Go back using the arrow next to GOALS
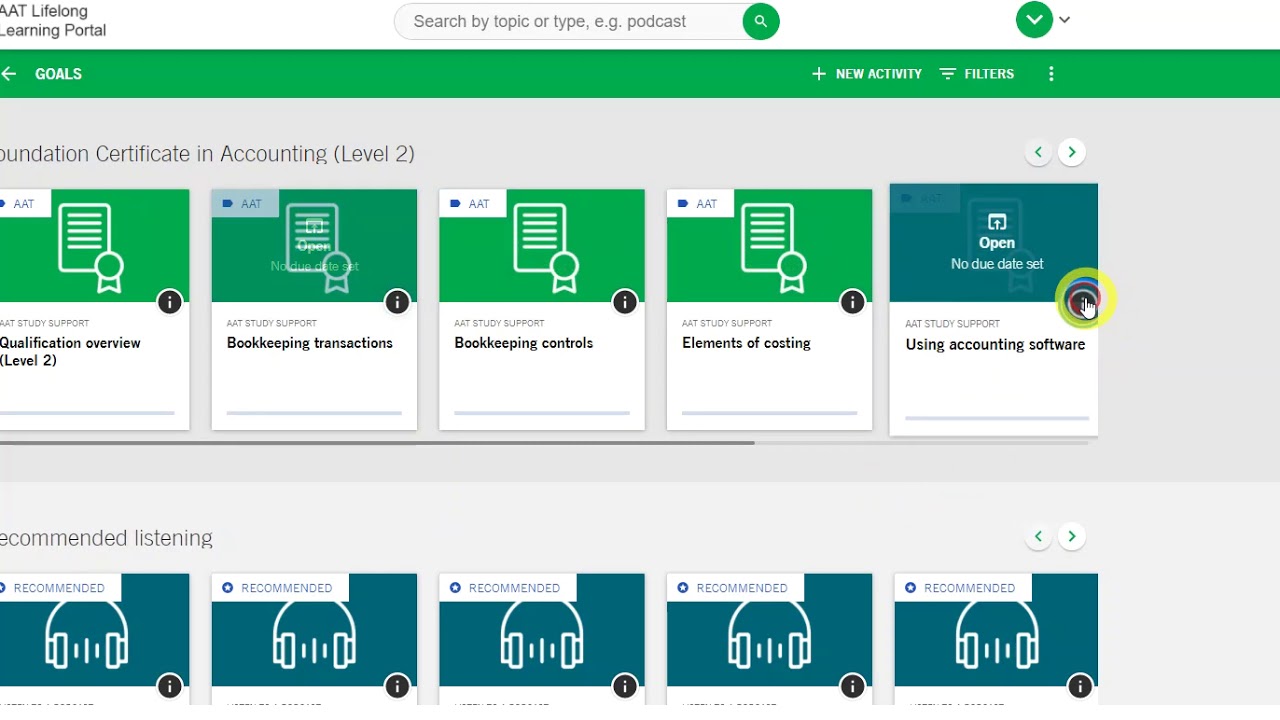This screenshot has height=720, width=1280. pos(8,74)
